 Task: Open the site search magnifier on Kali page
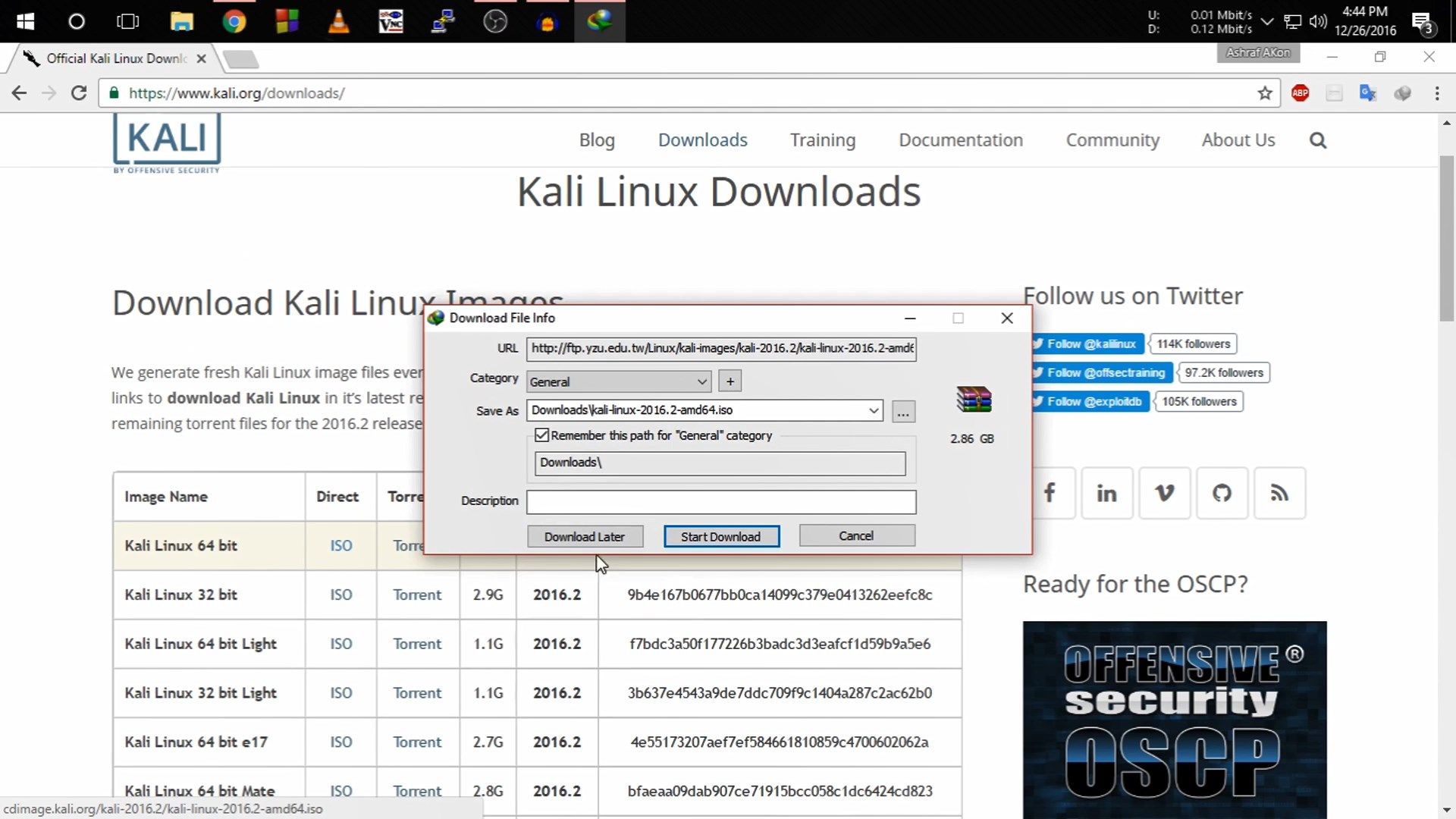click(1317, 140)
